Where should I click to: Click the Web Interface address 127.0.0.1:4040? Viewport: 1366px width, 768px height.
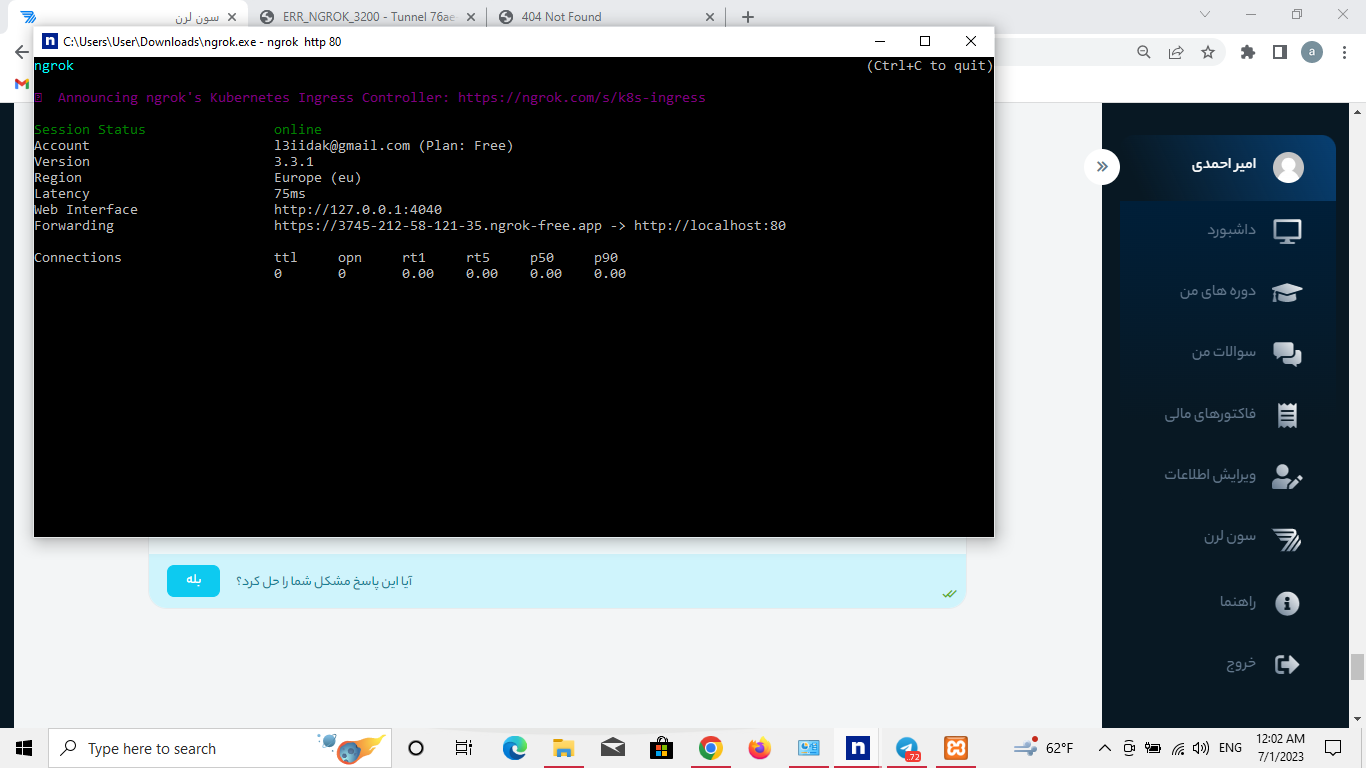point(358,210)
